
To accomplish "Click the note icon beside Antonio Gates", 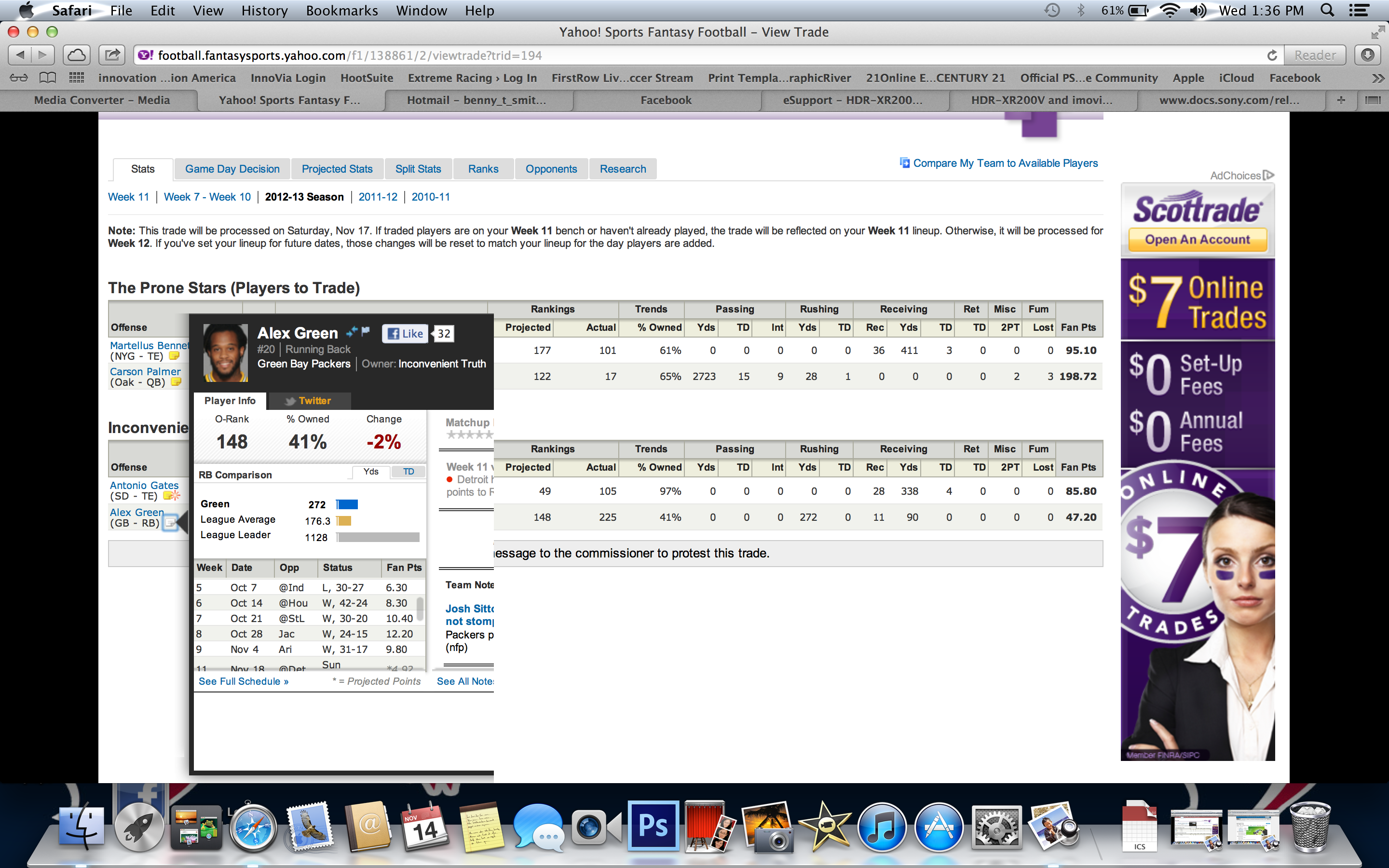I will coord(172,495).
